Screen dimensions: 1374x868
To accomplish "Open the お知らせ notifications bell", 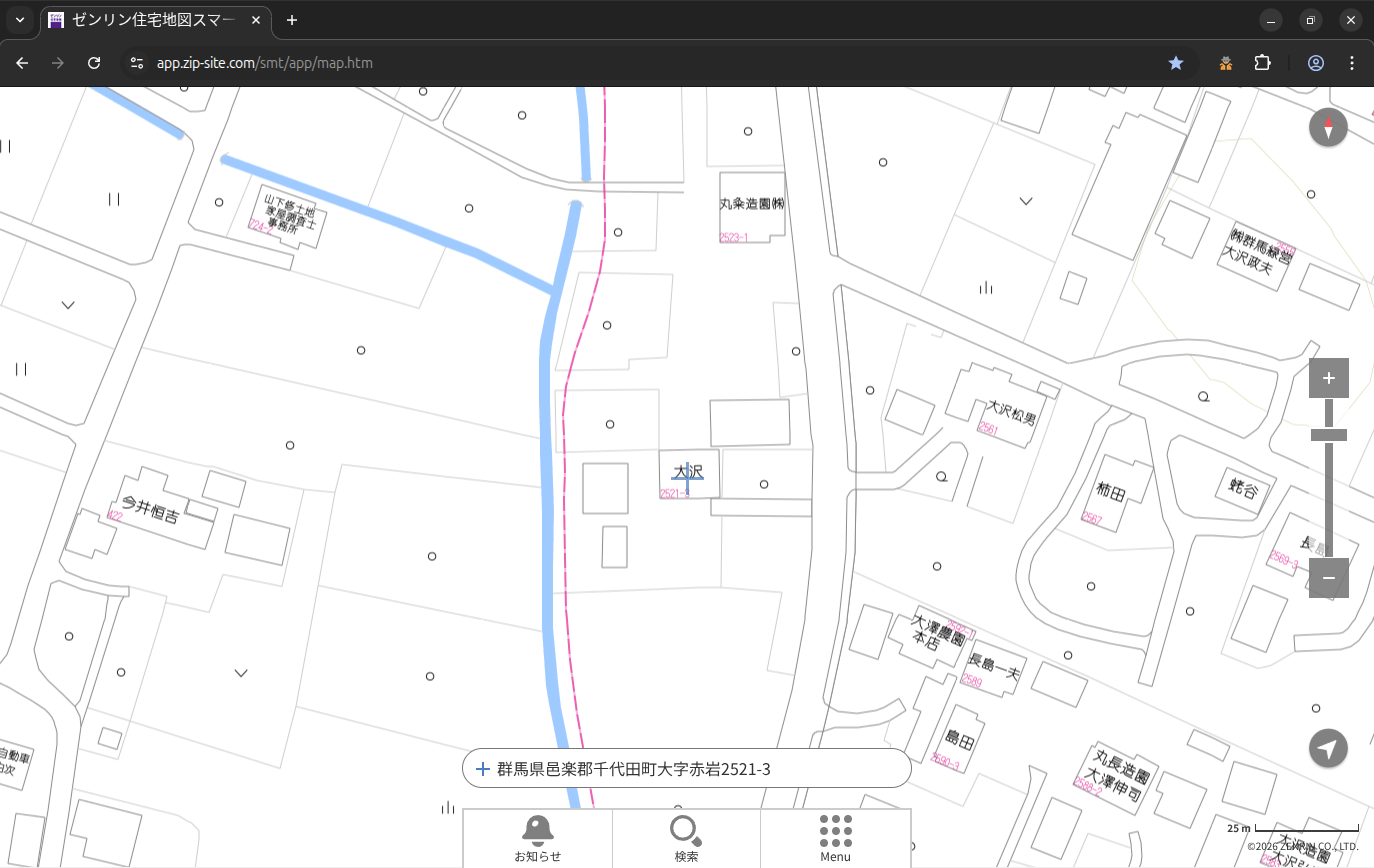I will click(537, 838).
